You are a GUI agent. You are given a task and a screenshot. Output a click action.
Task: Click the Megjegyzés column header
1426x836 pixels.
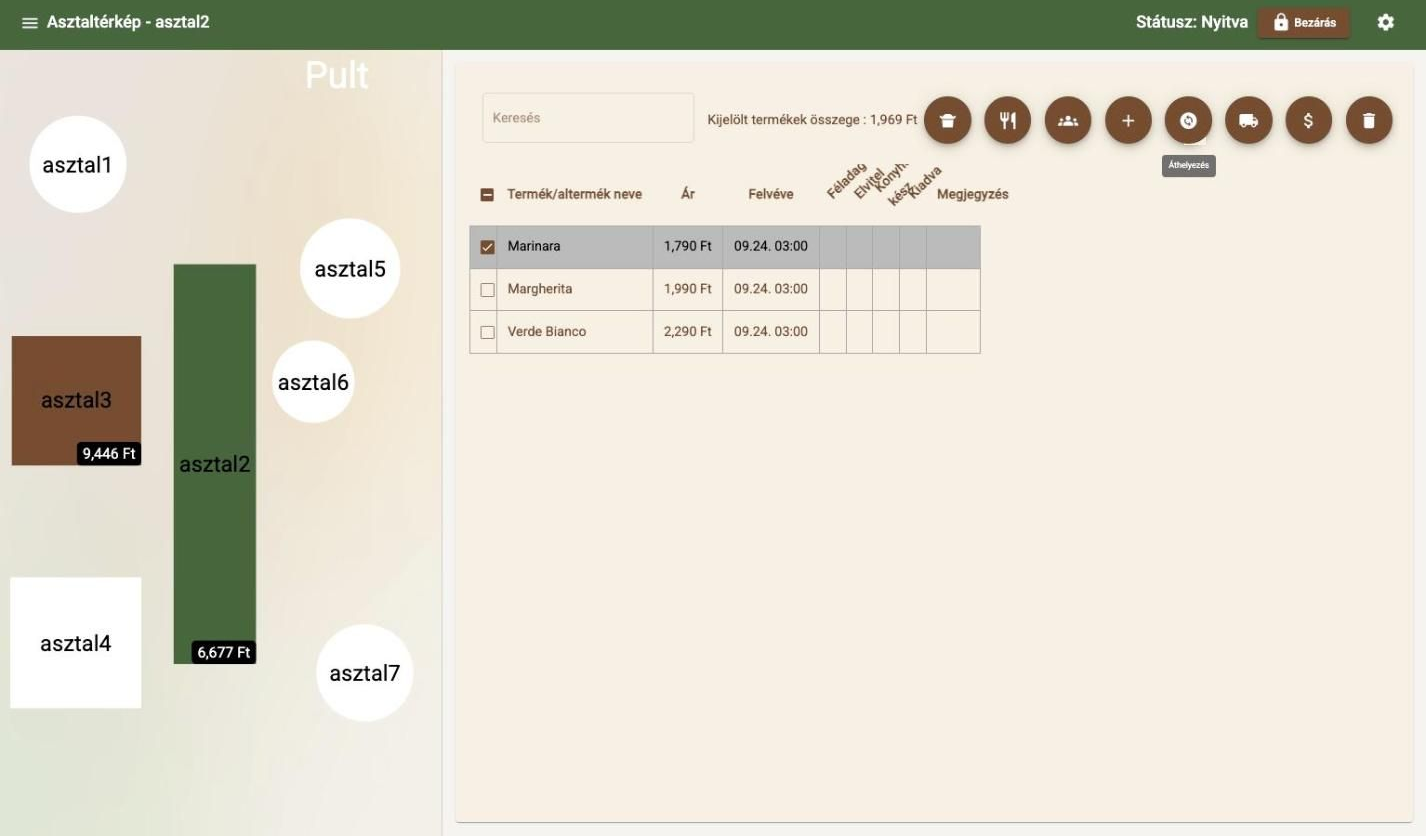coord(973,194)
